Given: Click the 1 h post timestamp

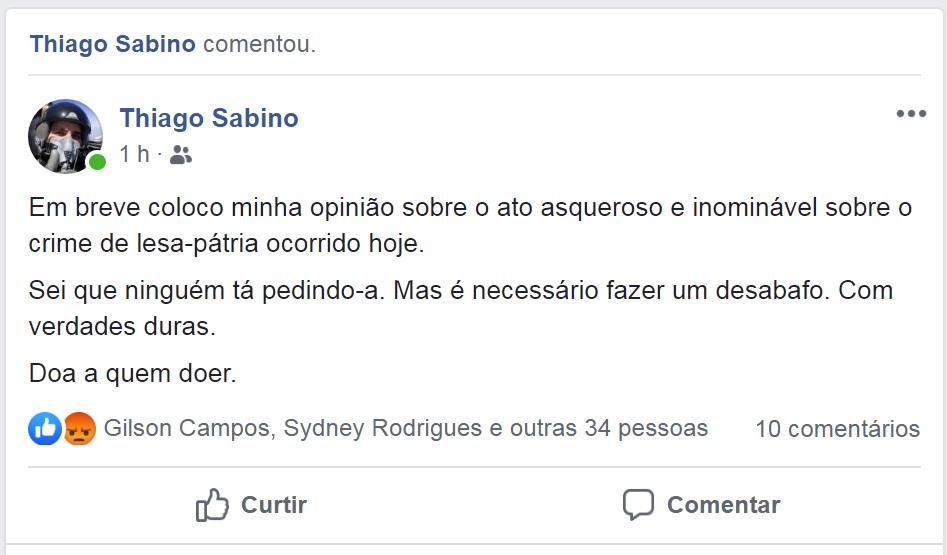Looking at the screenshot, I should (x=134, y=155).
